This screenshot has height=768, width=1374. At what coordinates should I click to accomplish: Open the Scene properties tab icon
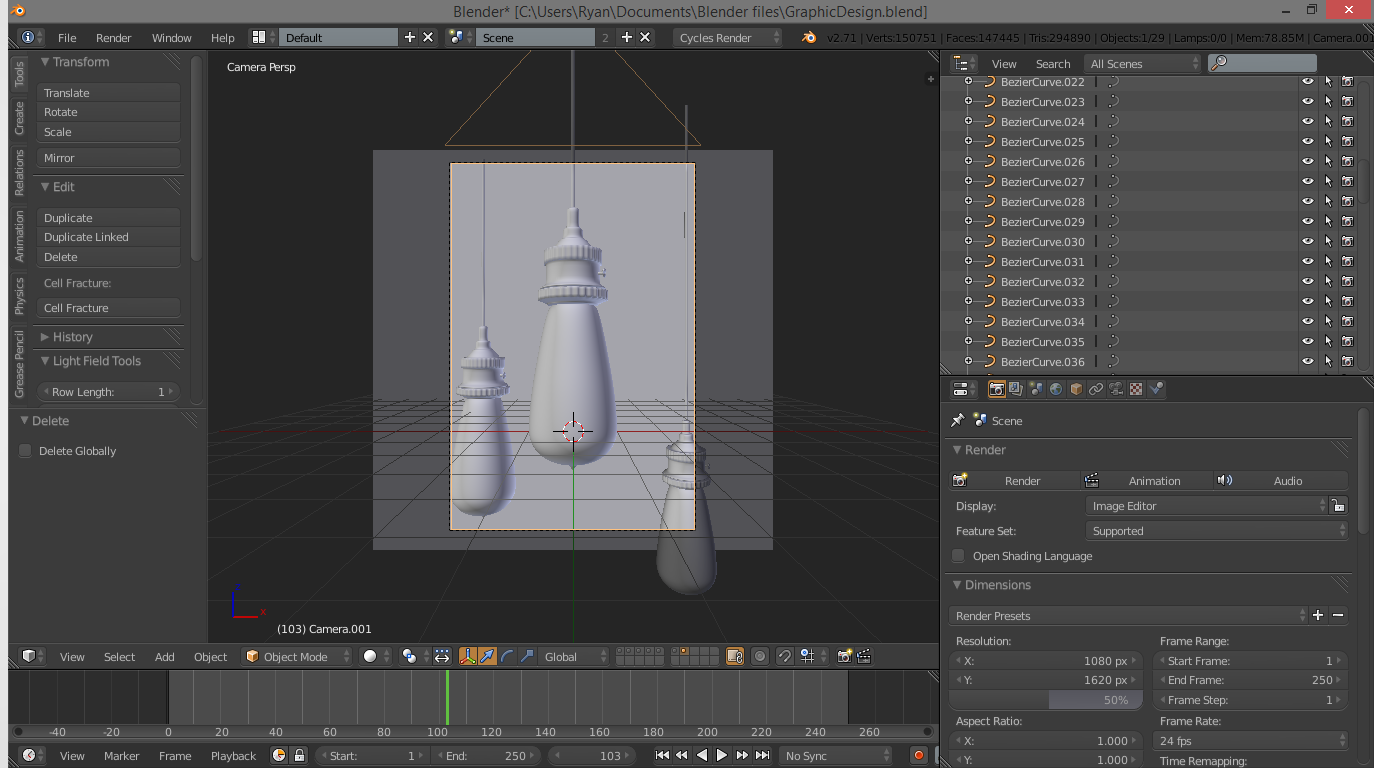(1036, 389)
